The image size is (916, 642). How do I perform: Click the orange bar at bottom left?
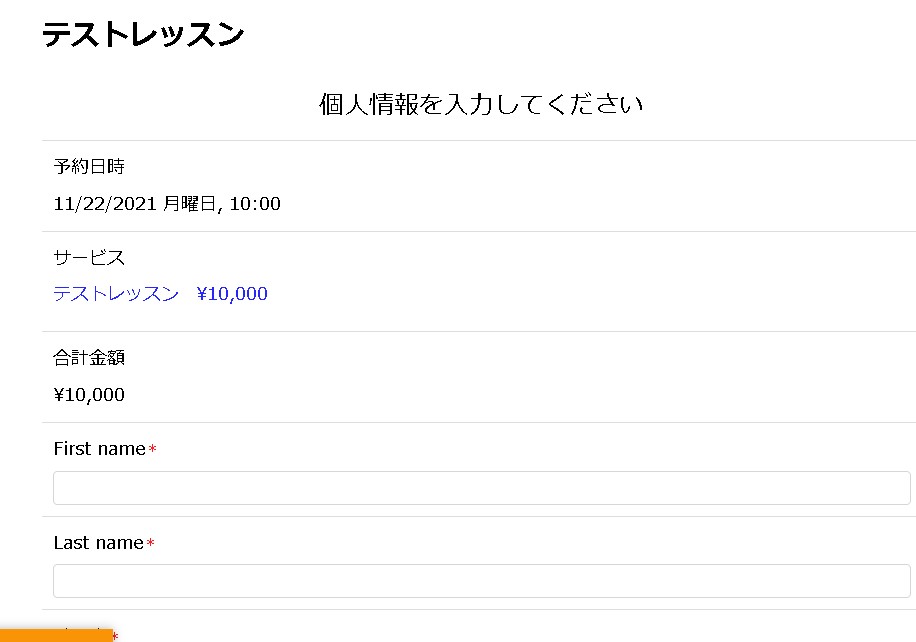coord(55,635)
